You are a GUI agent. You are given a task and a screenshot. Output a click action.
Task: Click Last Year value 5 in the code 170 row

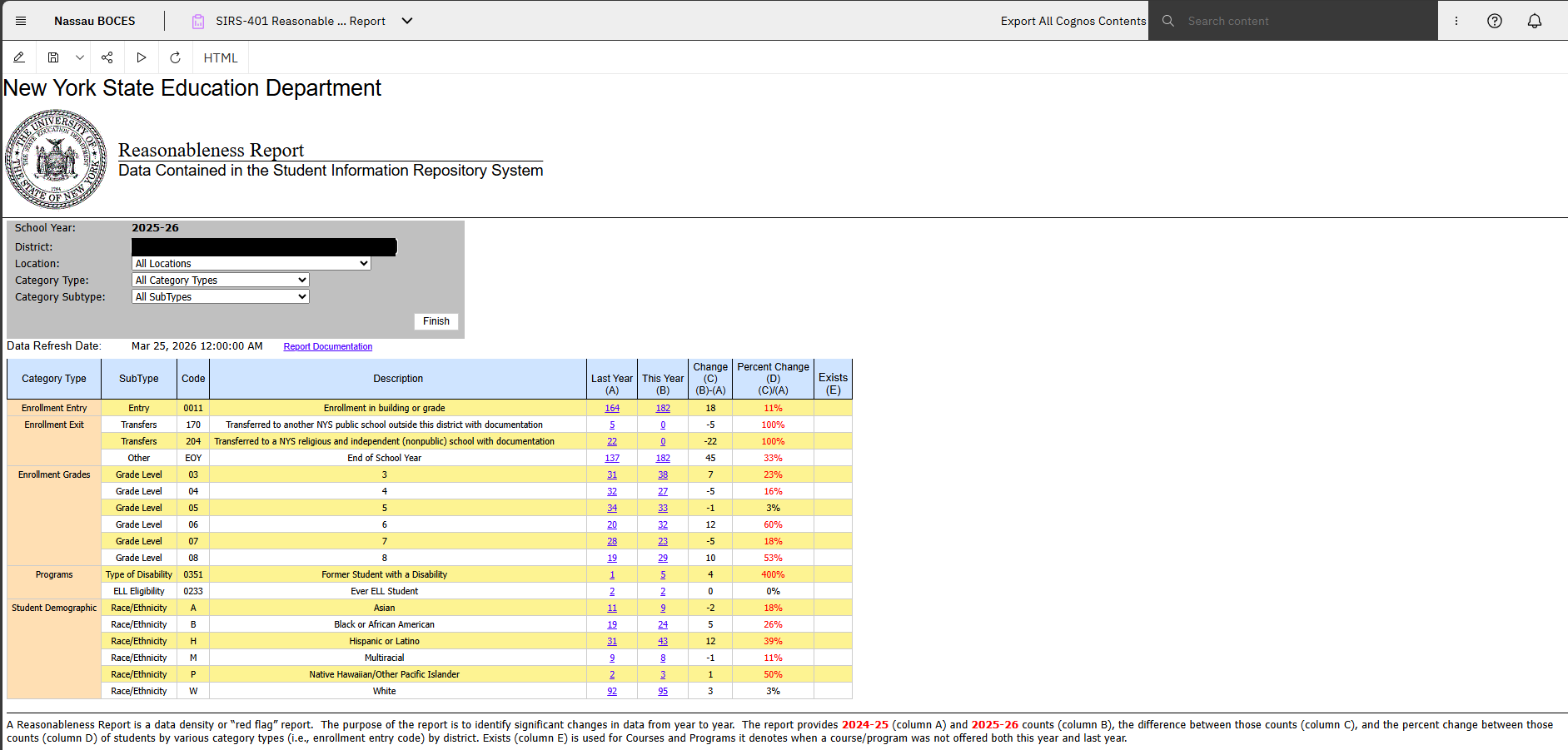point(612,425)
